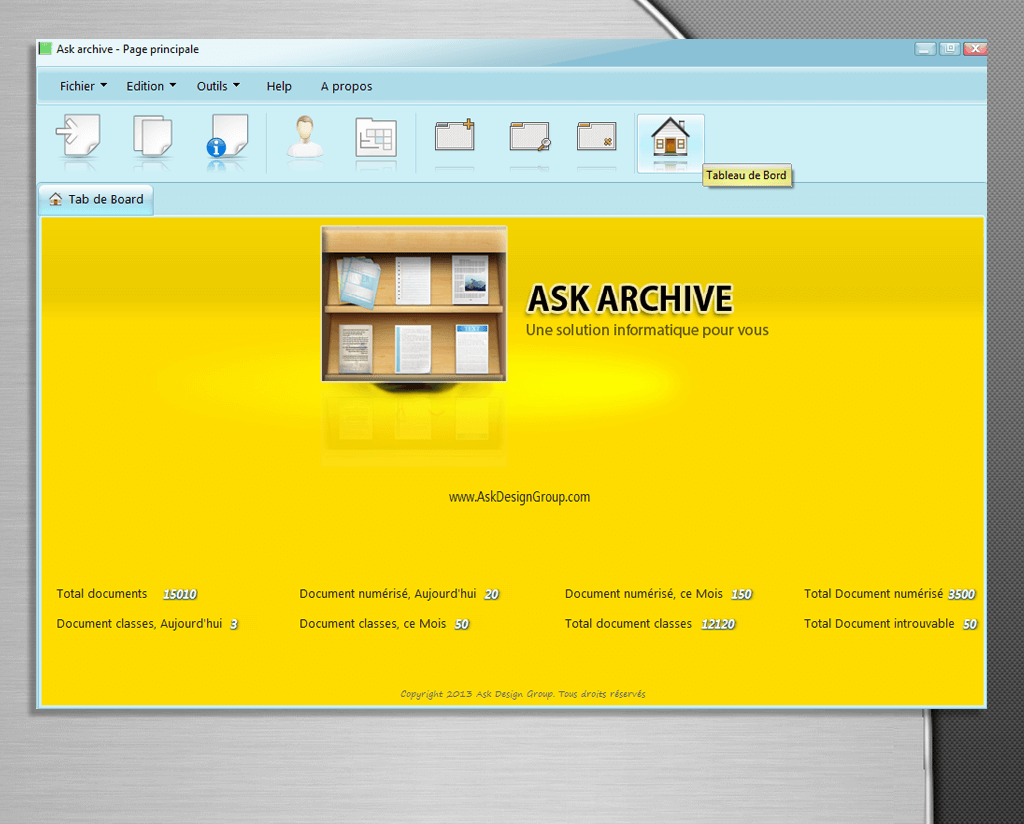This screenshot has height=824, width=1024.
Task: Click the Total documents count 15010
Action: [x=180, y=594]
